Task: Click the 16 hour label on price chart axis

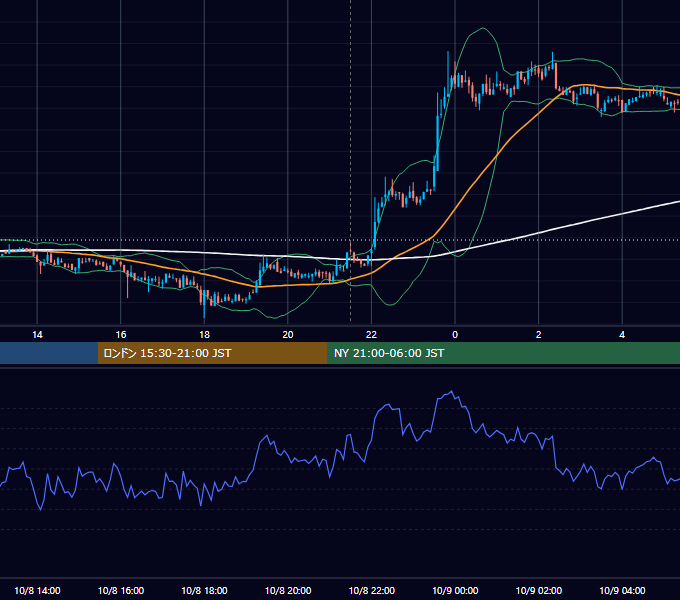Action: coord(121,335)
